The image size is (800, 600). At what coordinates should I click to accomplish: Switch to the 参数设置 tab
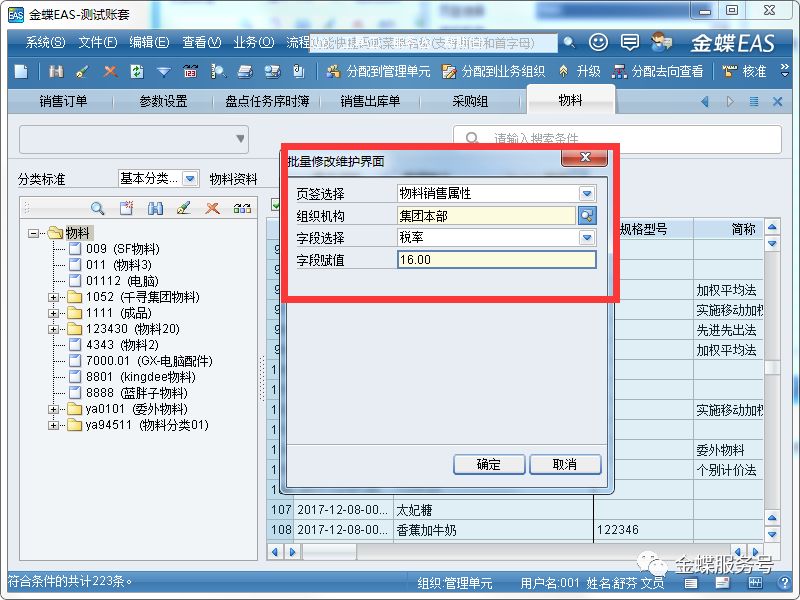[163, 102]
